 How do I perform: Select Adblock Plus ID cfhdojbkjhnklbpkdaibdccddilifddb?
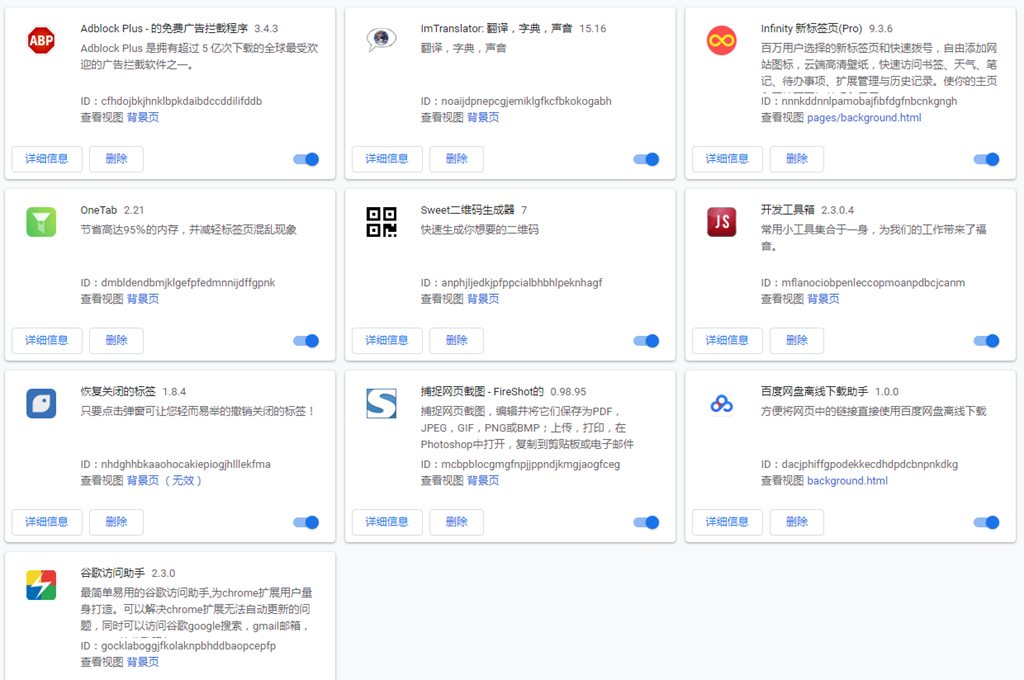pyautogui.click(x=182, y=101)
